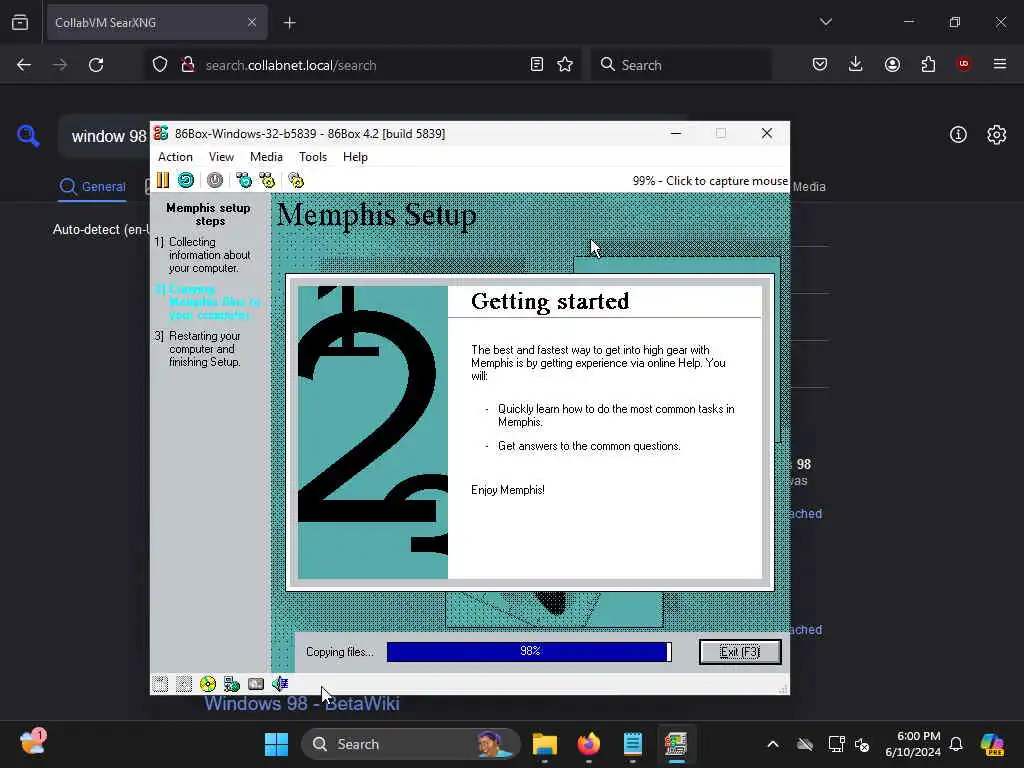Click the sound speaker status icon
The width and height of the screenshot is (1024, 768).
280,684
